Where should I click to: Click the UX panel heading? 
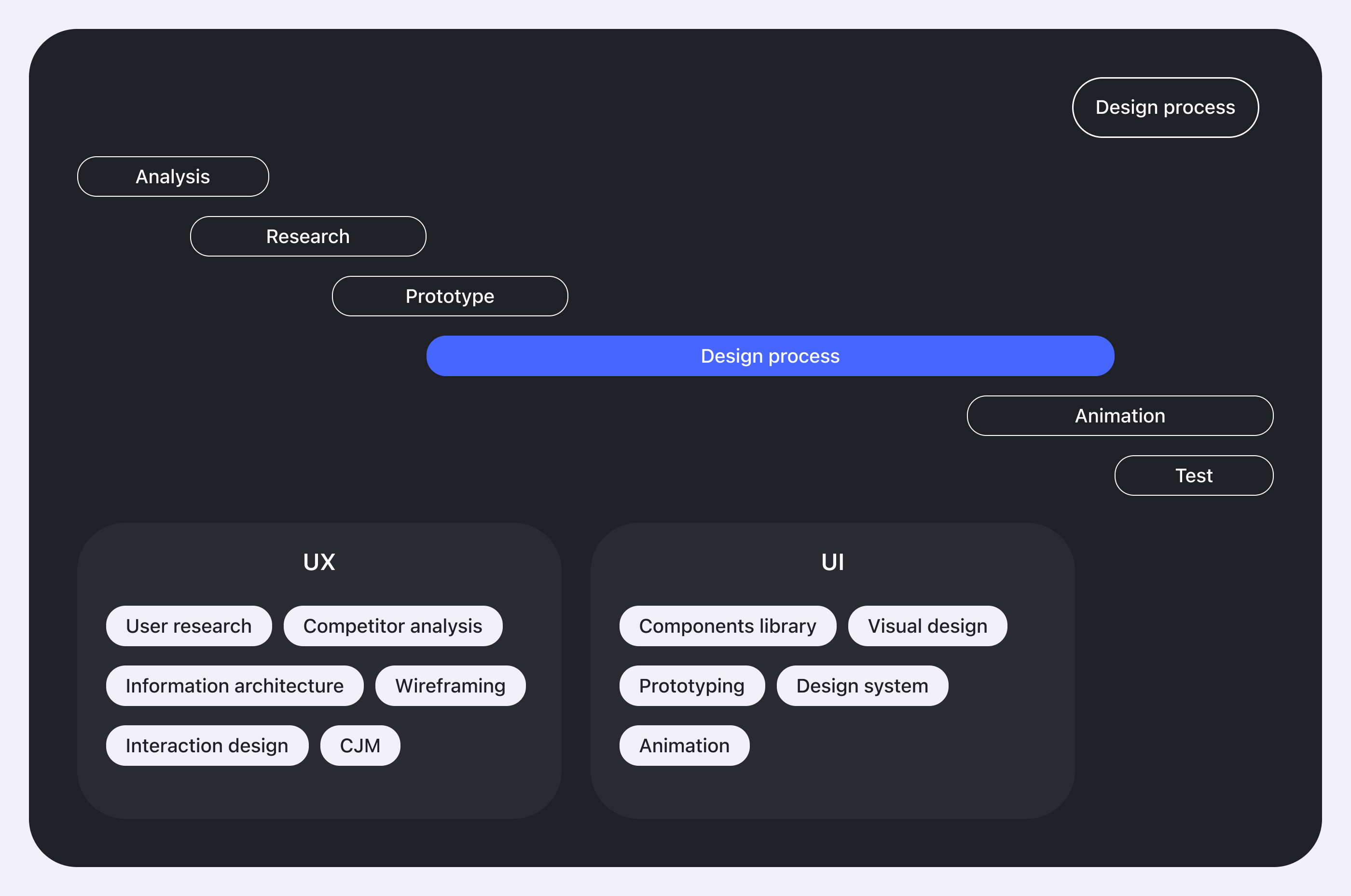pos(319,562)
